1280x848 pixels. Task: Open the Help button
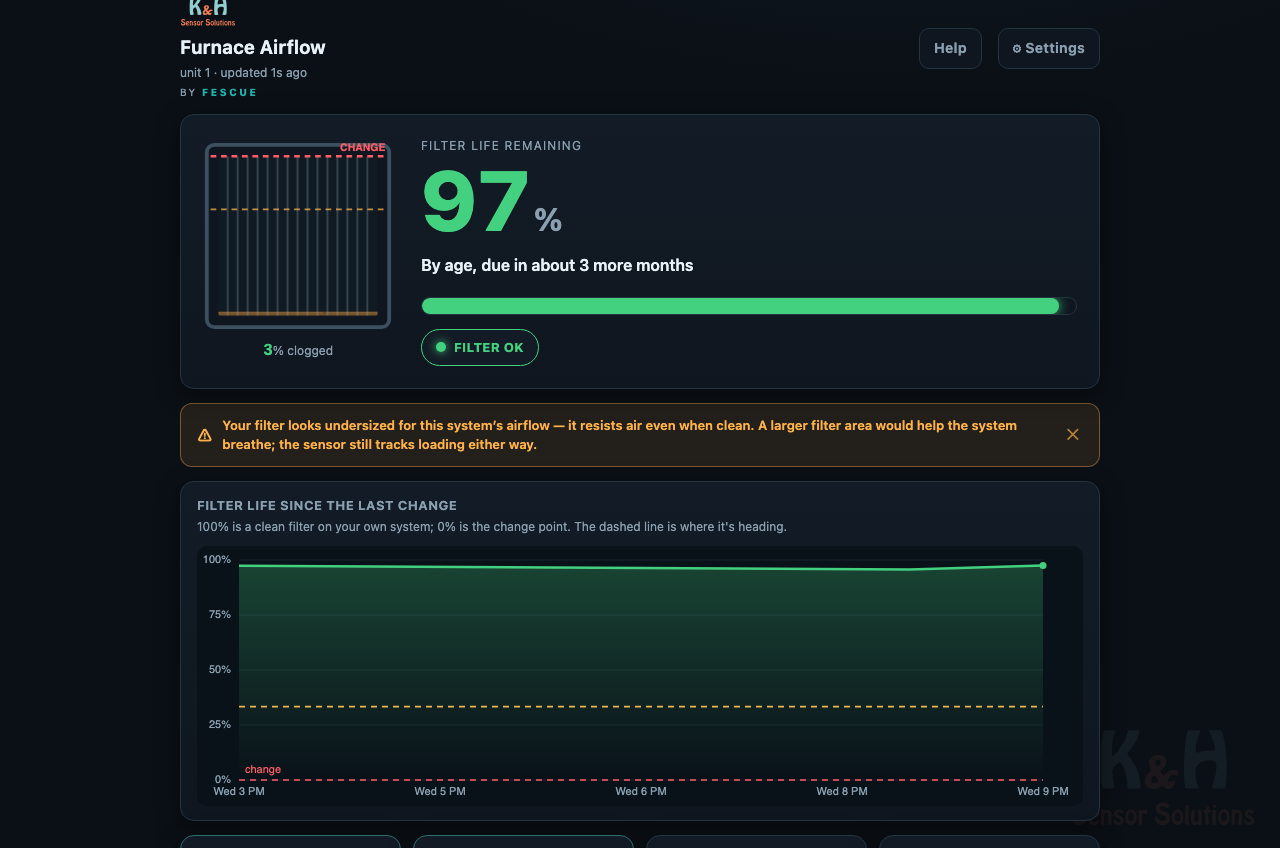(950, 48)
